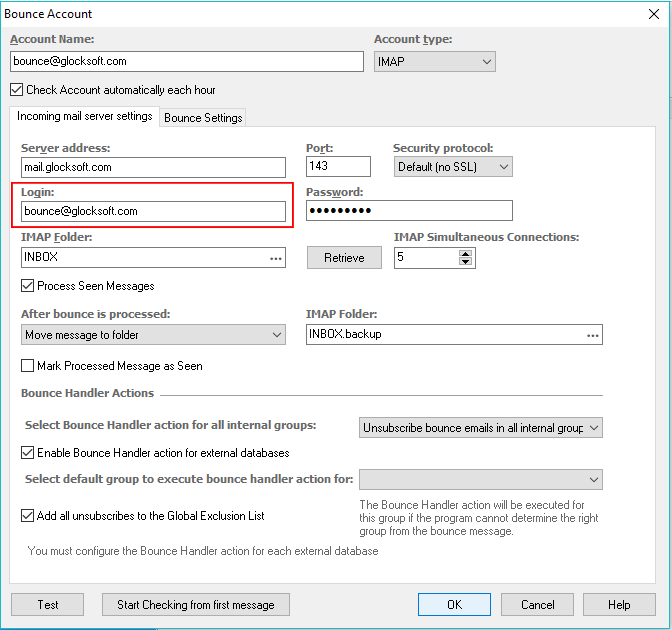The width and height of the screenshot is (672, 630).
Task: Toggle Enable Bounce Handler action for external databases
Action: point(27,453)
